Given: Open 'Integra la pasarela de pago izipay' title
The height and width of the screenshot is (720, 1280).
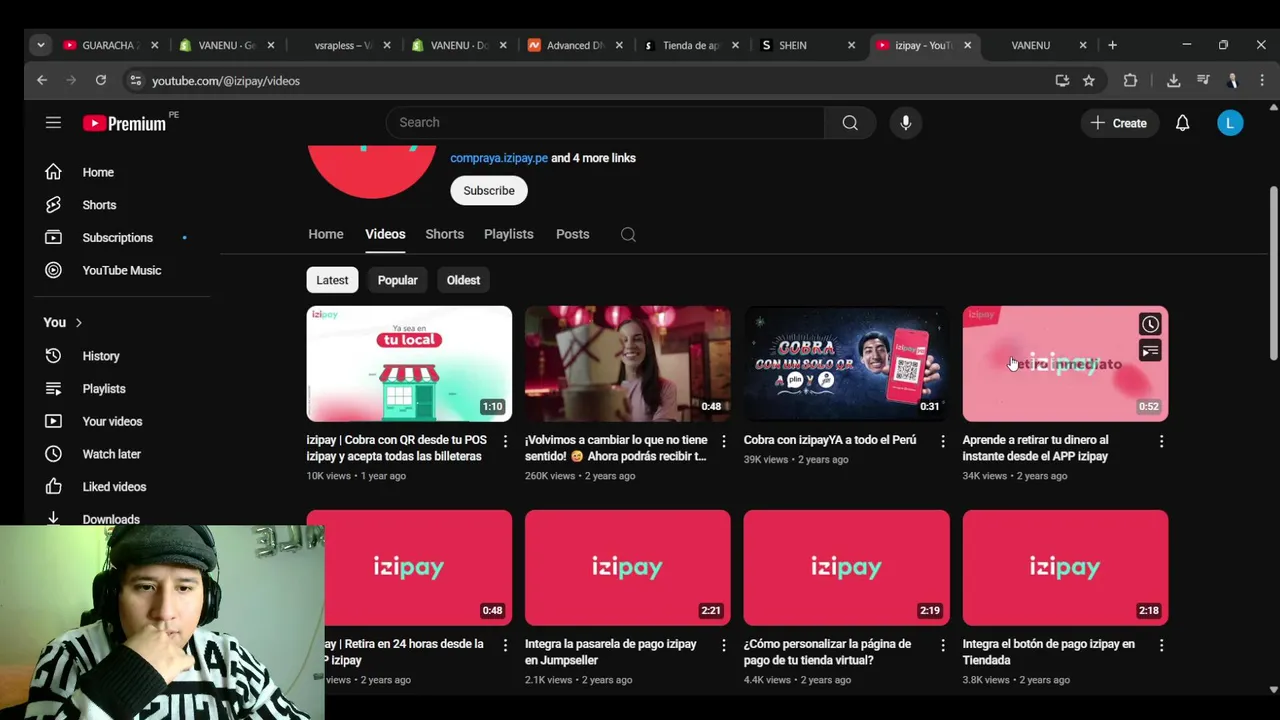Looking at the screenshot, I should click(x=611, y=652).
